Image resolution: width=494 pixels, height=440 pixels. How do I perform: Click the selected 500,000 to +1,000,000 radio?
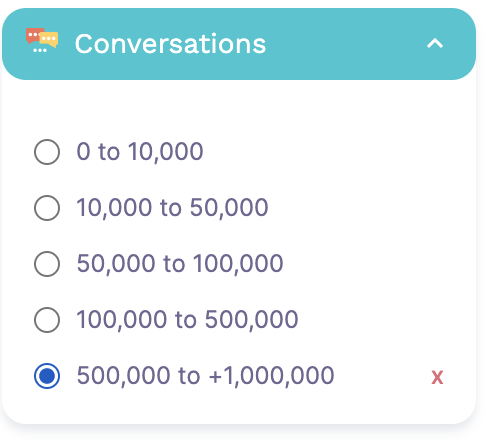point(47,376)
